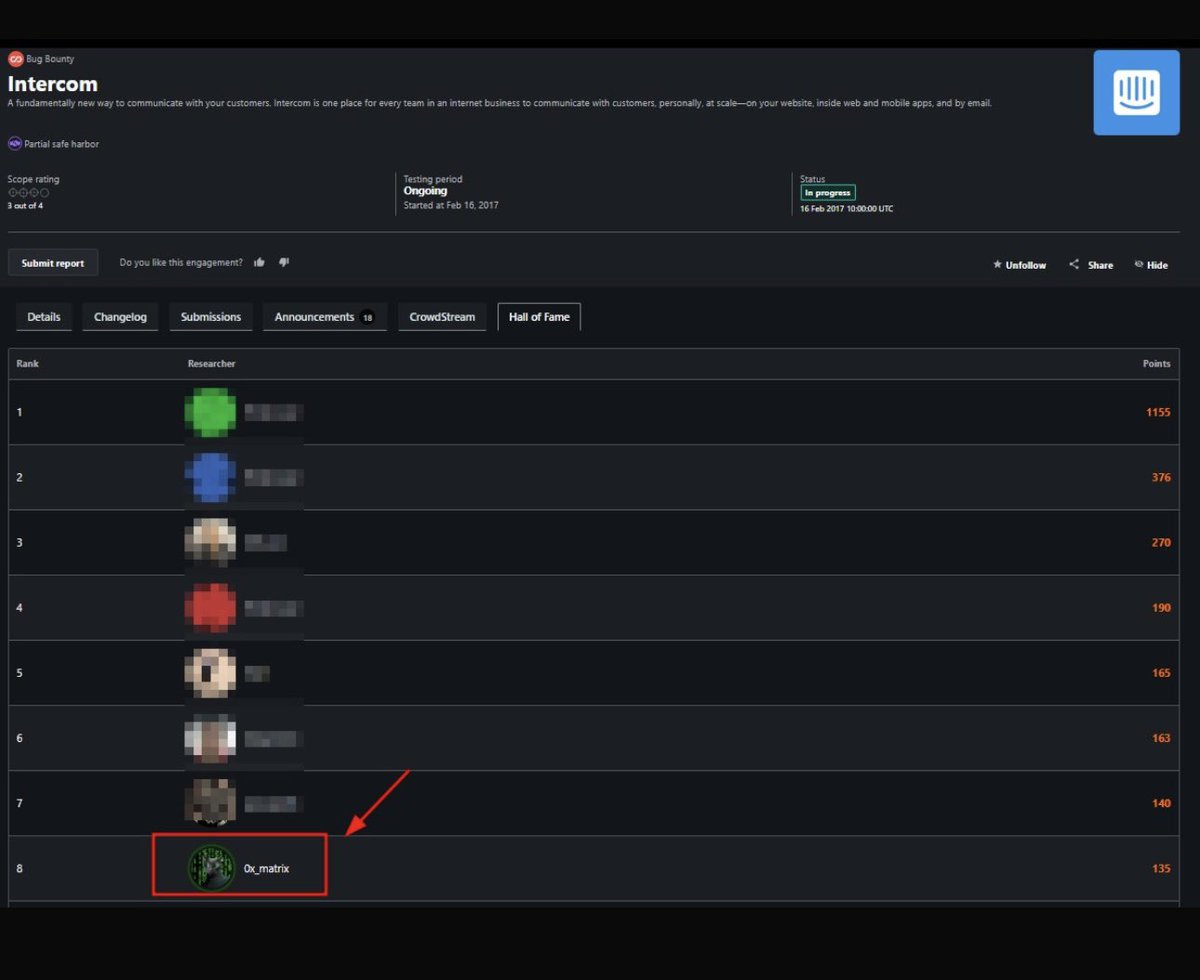
Task: Click the 140 points value
Action: click(1161, 803)
